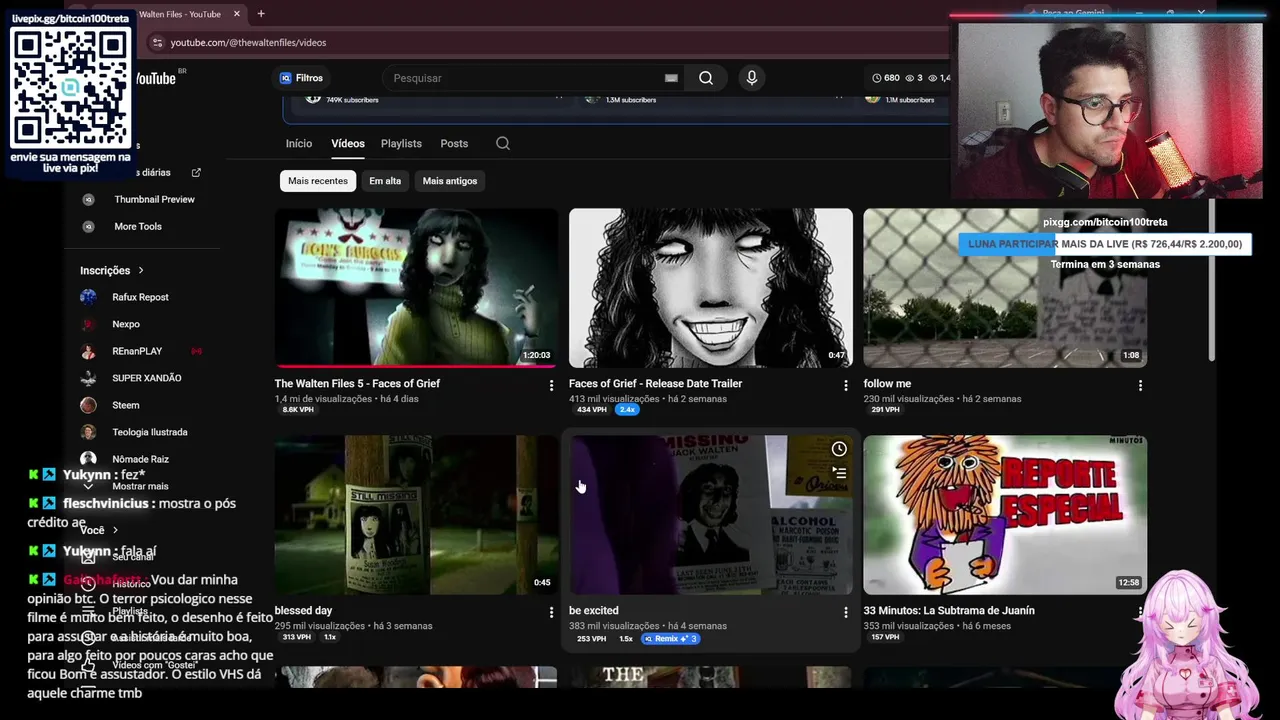1280x720 pixels.
Task: Open options menu for Release Date Trailer
Action: click(845, 385)
